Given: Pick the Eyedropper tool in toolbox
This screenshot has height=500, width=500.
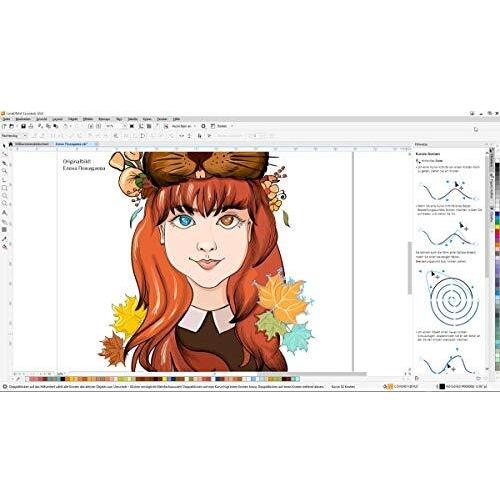Looking at the screenshot, I should (x=5, y=238).
